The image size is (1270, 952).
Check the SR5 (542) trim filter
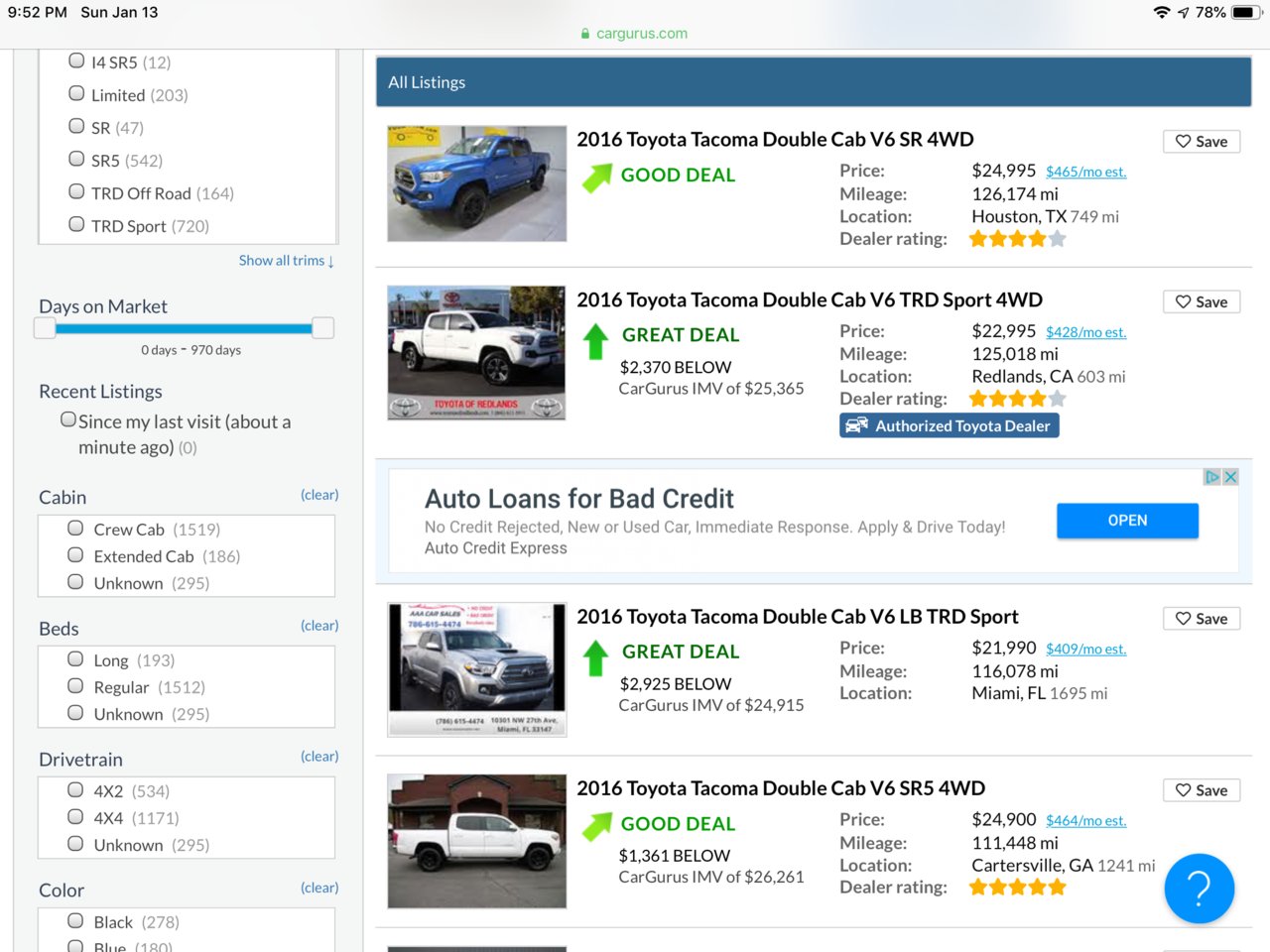76,159
